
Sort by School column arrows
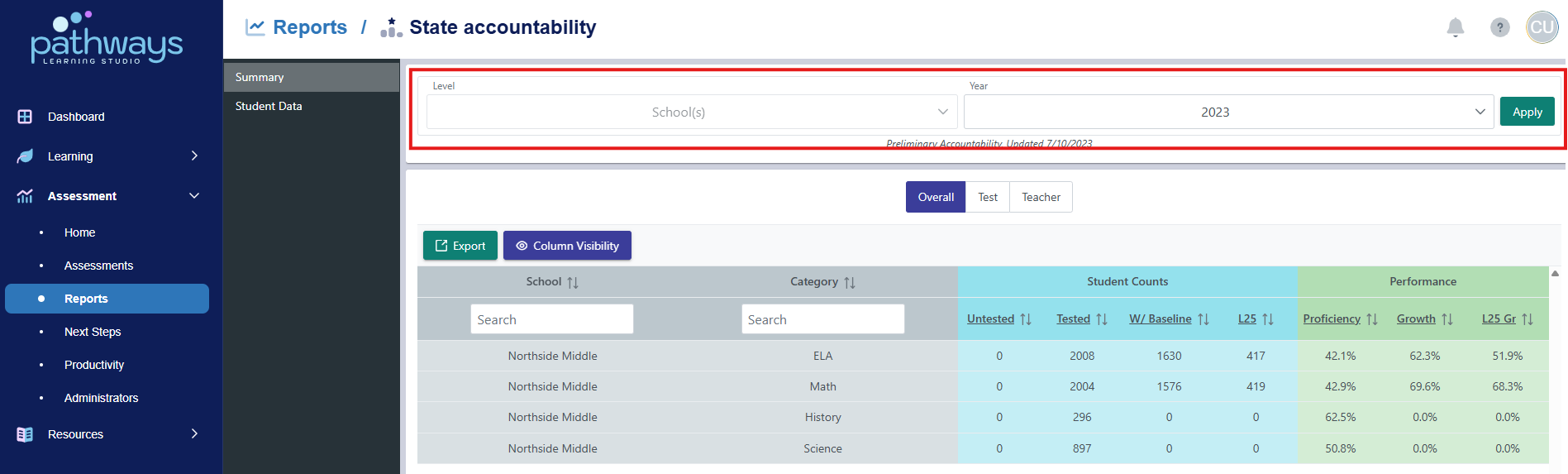[x=573, y=283]
